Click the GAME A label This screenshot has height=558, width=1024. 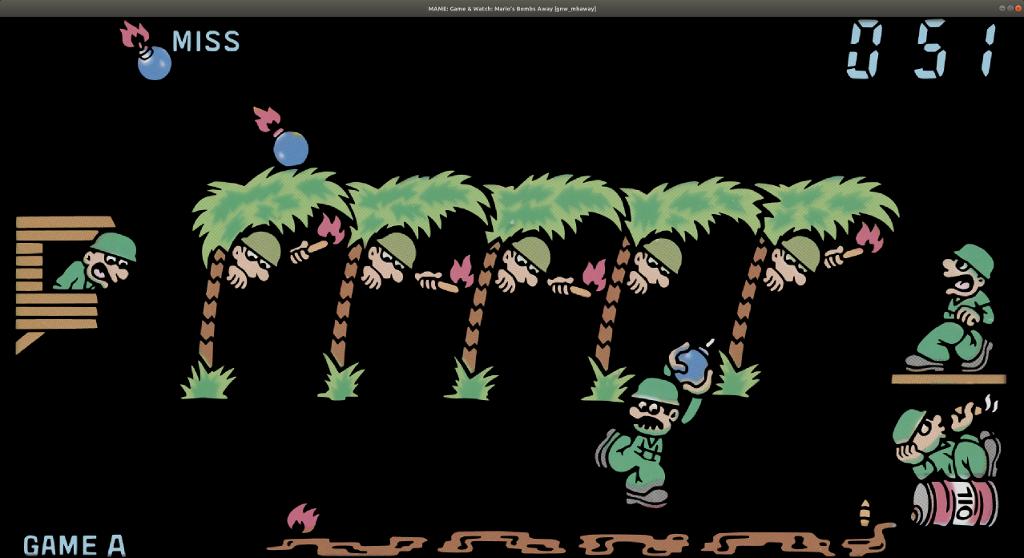pyautogui.click(x=74, y=545)
